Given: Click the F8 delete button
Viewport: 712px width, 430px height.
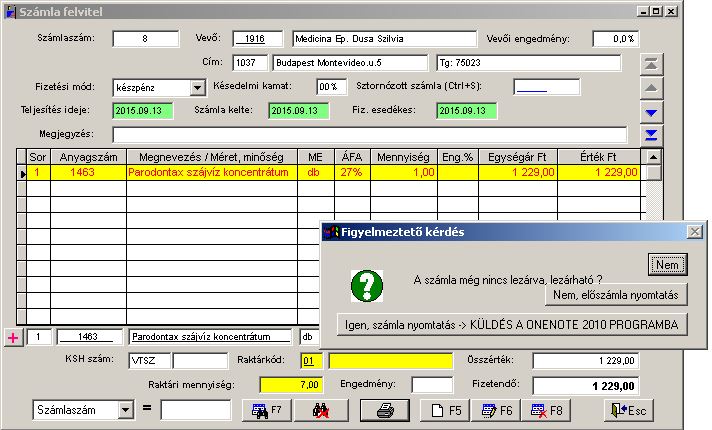Looking at the screenshot, I should [x=547, y=410].
